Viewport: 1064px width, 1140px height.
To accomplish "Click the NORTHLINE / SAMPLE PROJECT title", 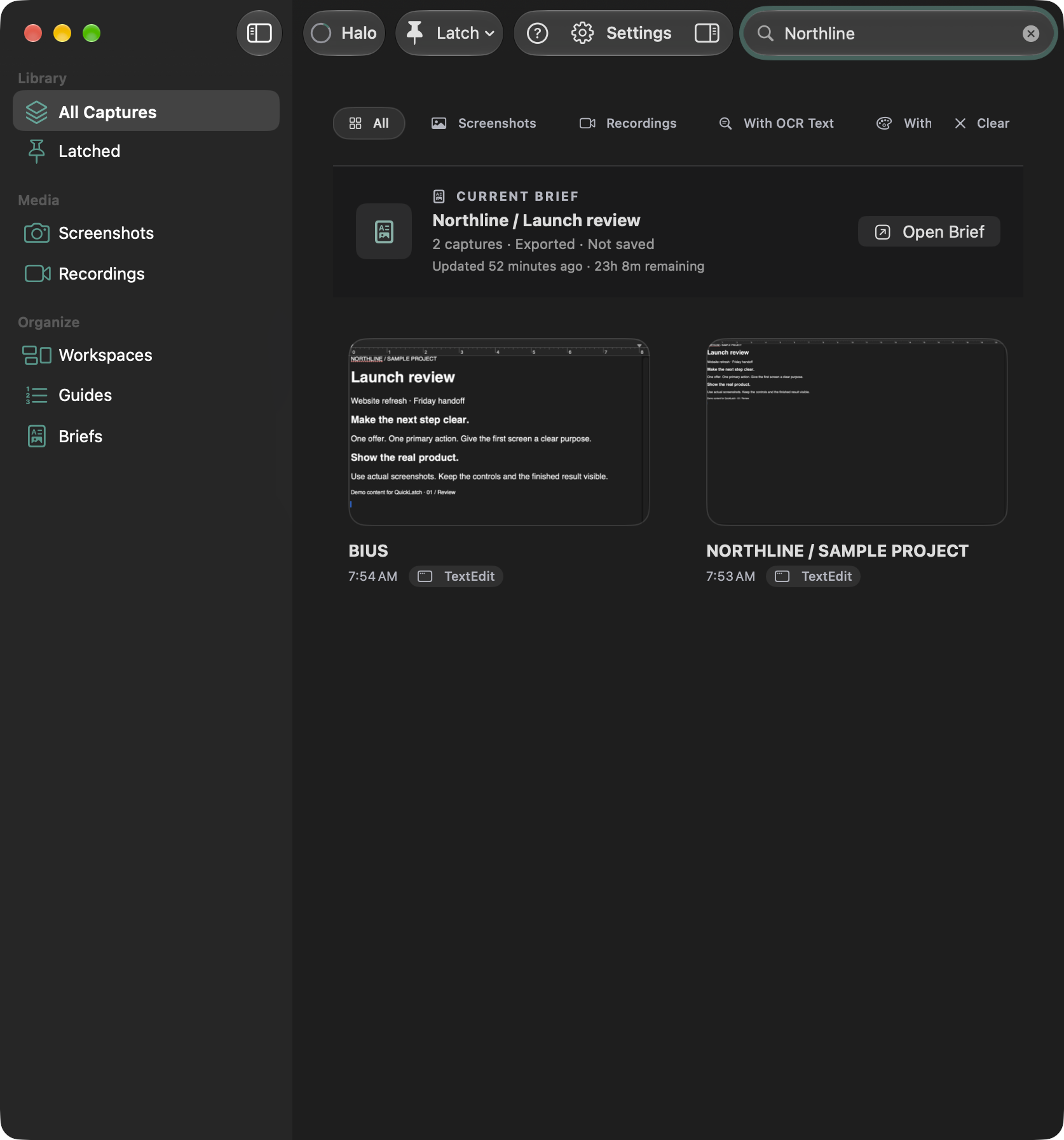I will point(837,551).
